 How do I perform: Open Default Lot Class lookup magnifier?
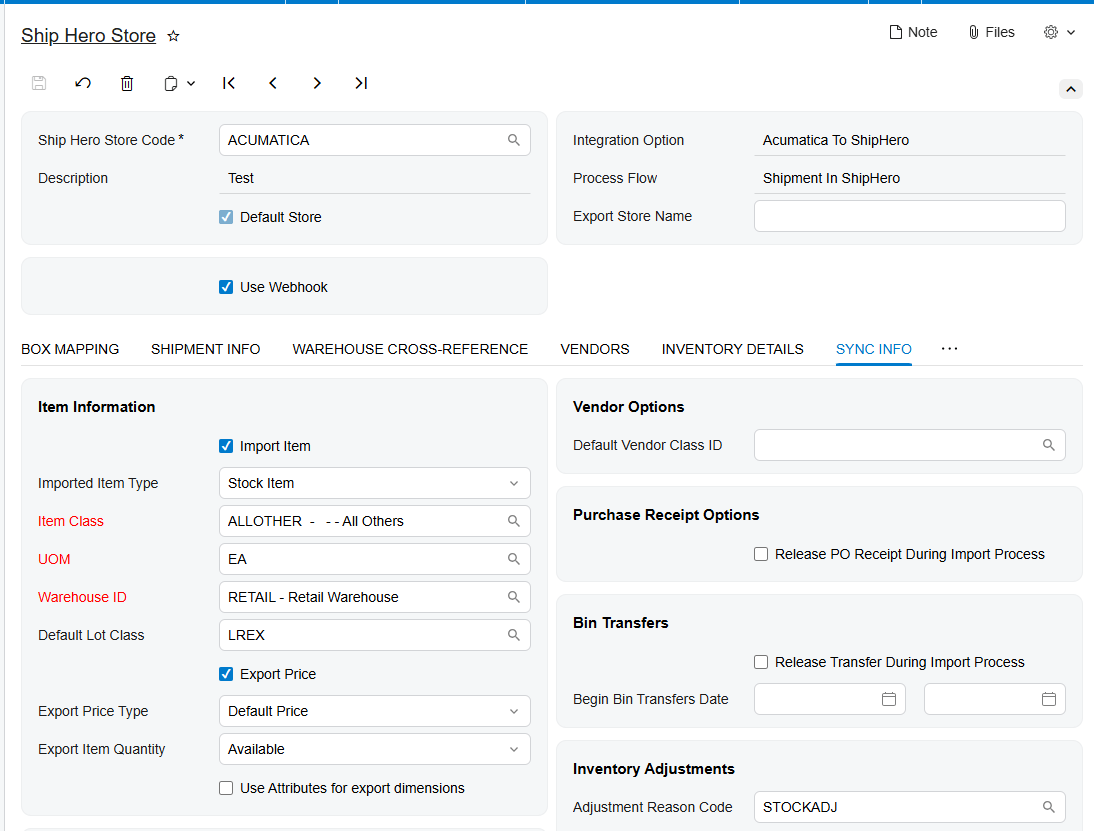click(x=514, y=635)
